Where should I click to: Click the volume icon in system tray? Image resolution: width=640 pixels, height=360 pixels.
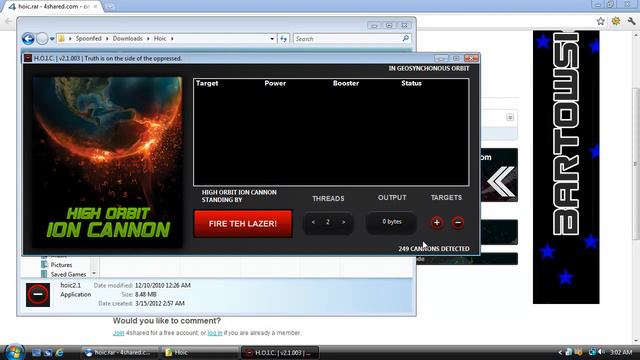click(602, 352)
